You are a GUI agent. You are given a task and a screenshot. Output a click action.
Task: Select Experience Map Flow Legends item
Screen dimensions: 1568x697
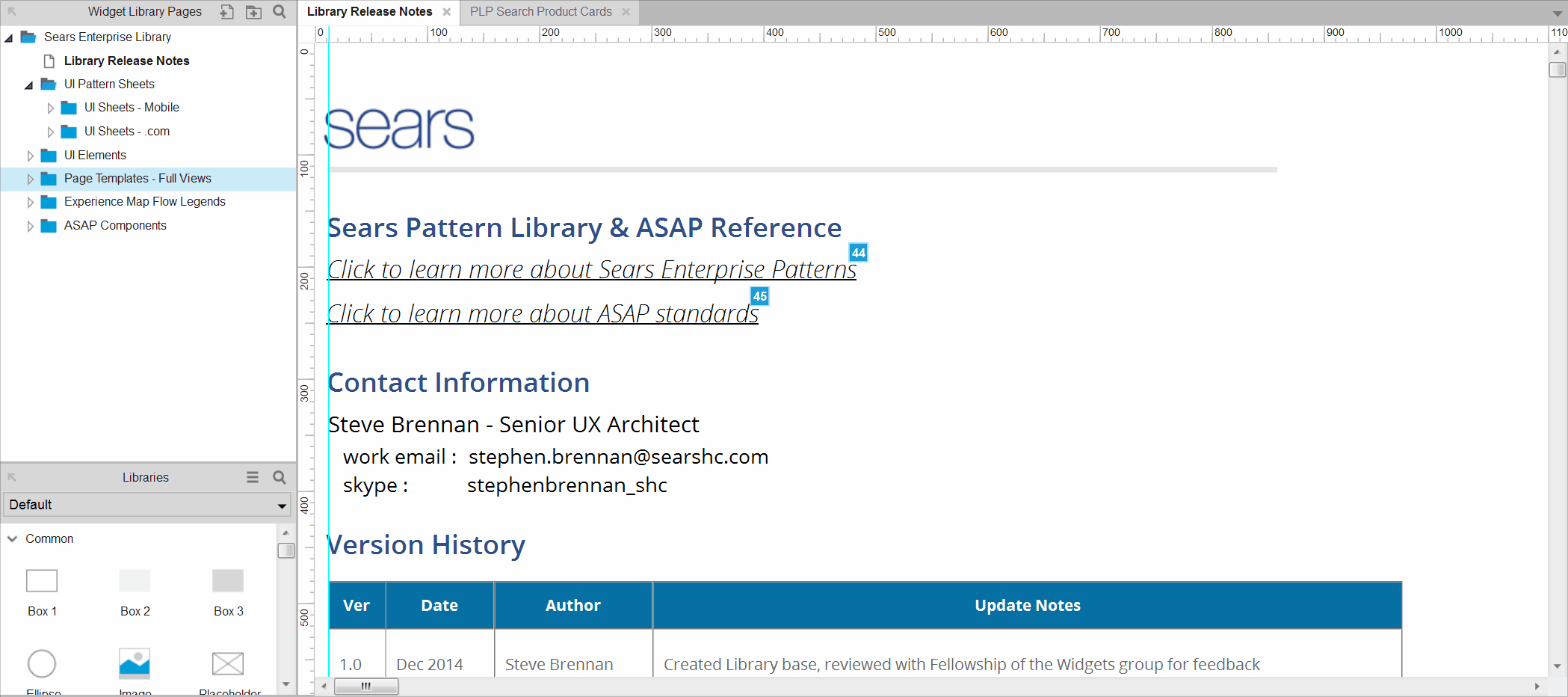(x=144, y=201)
